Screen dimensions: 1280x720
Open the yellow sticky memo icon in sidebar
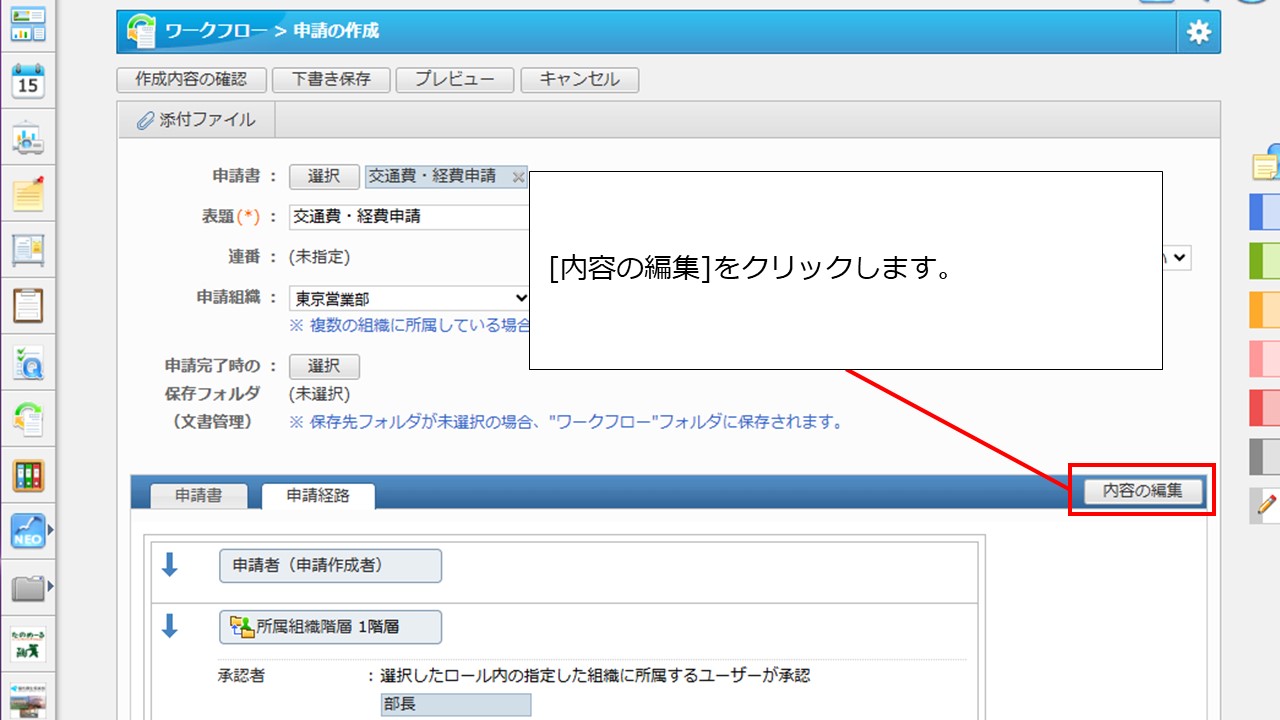coord(28,195)
